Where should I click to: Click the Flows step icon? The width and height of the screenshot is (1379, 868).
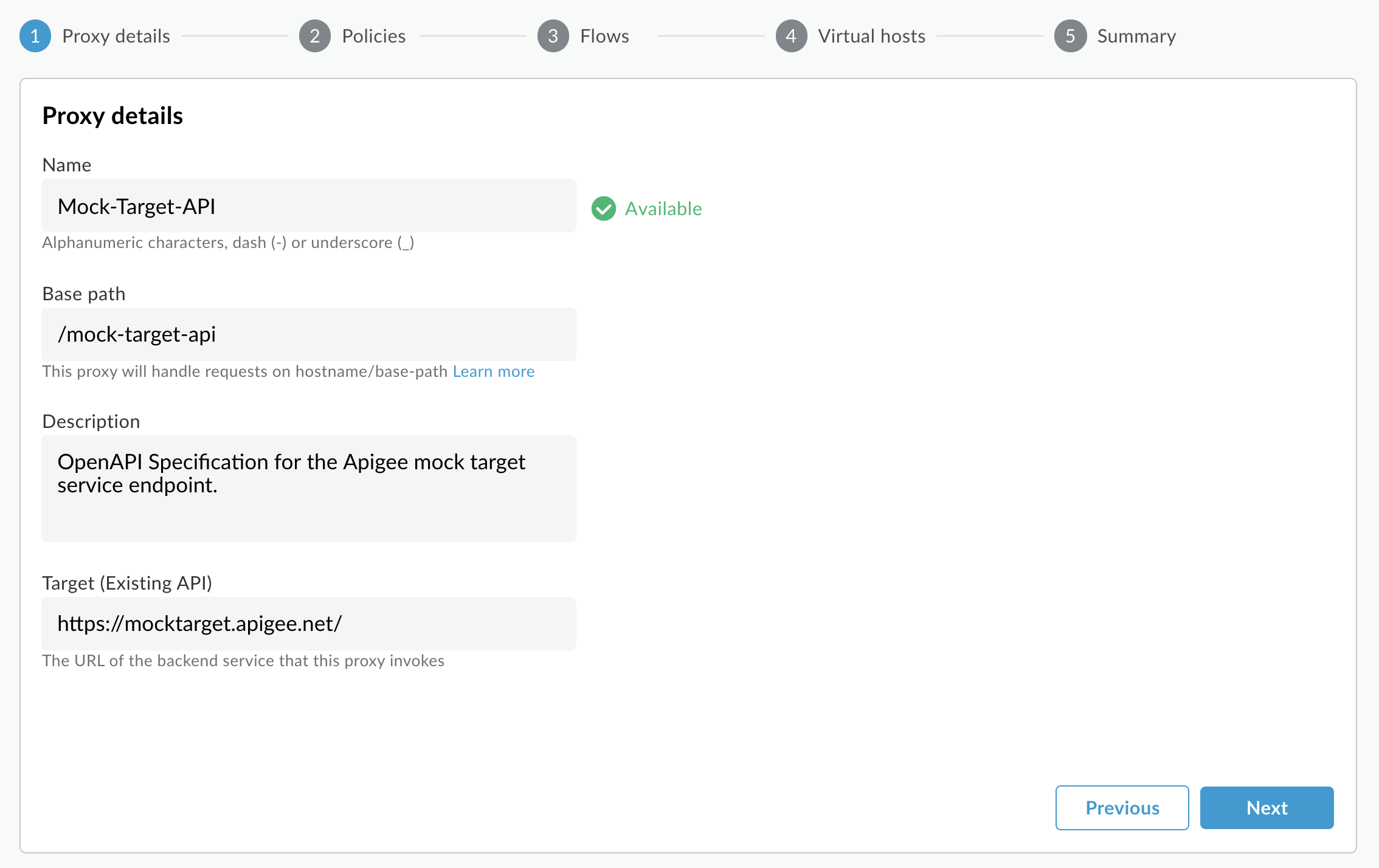(552, 35)
